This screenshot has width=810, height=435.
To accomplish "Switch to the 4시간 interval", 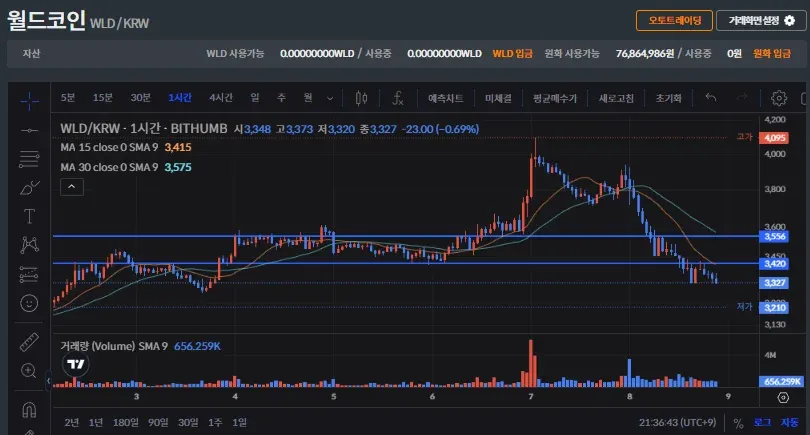I will click(x=221, y=98).
